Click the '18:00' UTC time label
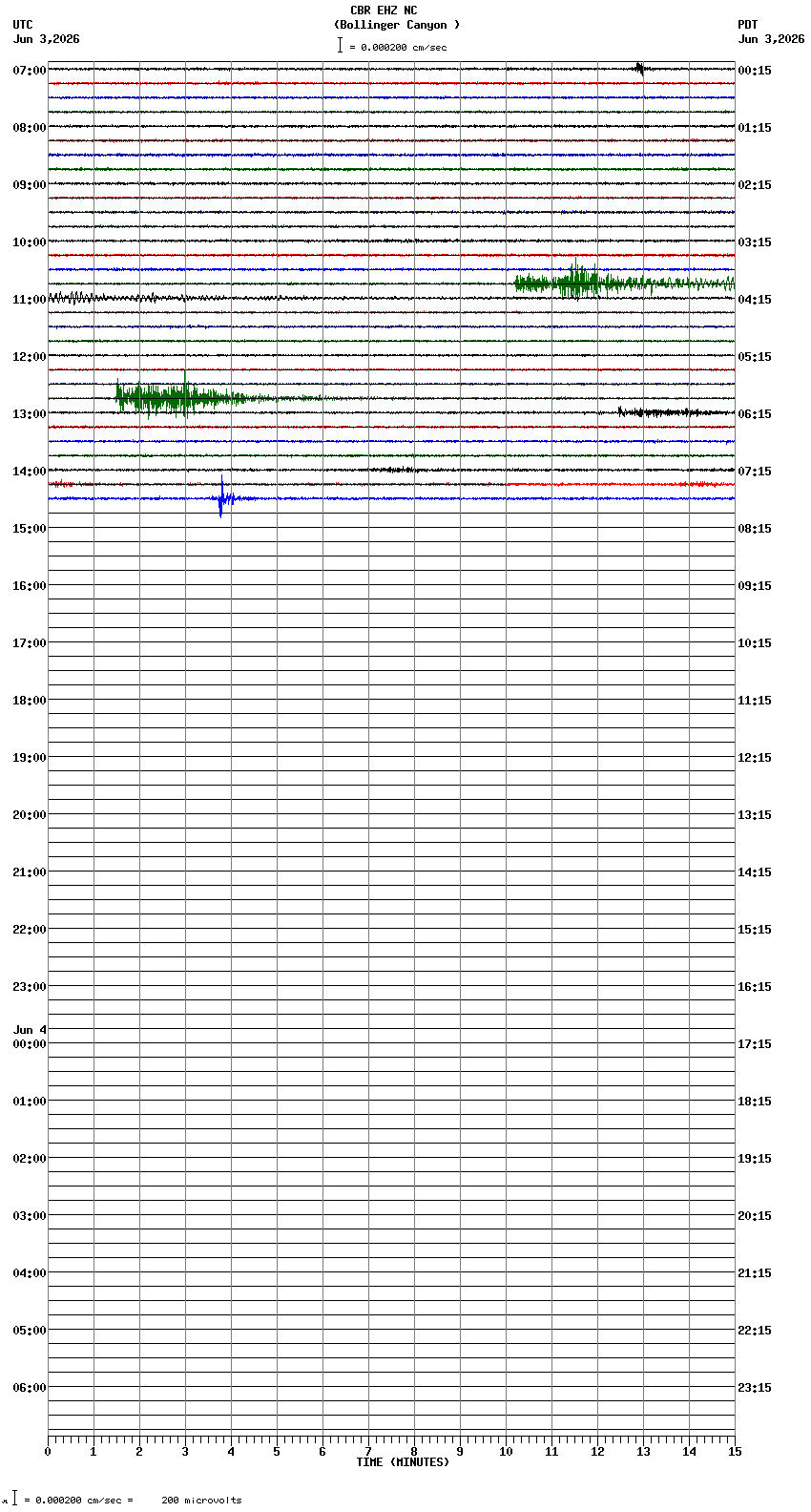This screenshot has height=1512, width=811. [30, 700]
